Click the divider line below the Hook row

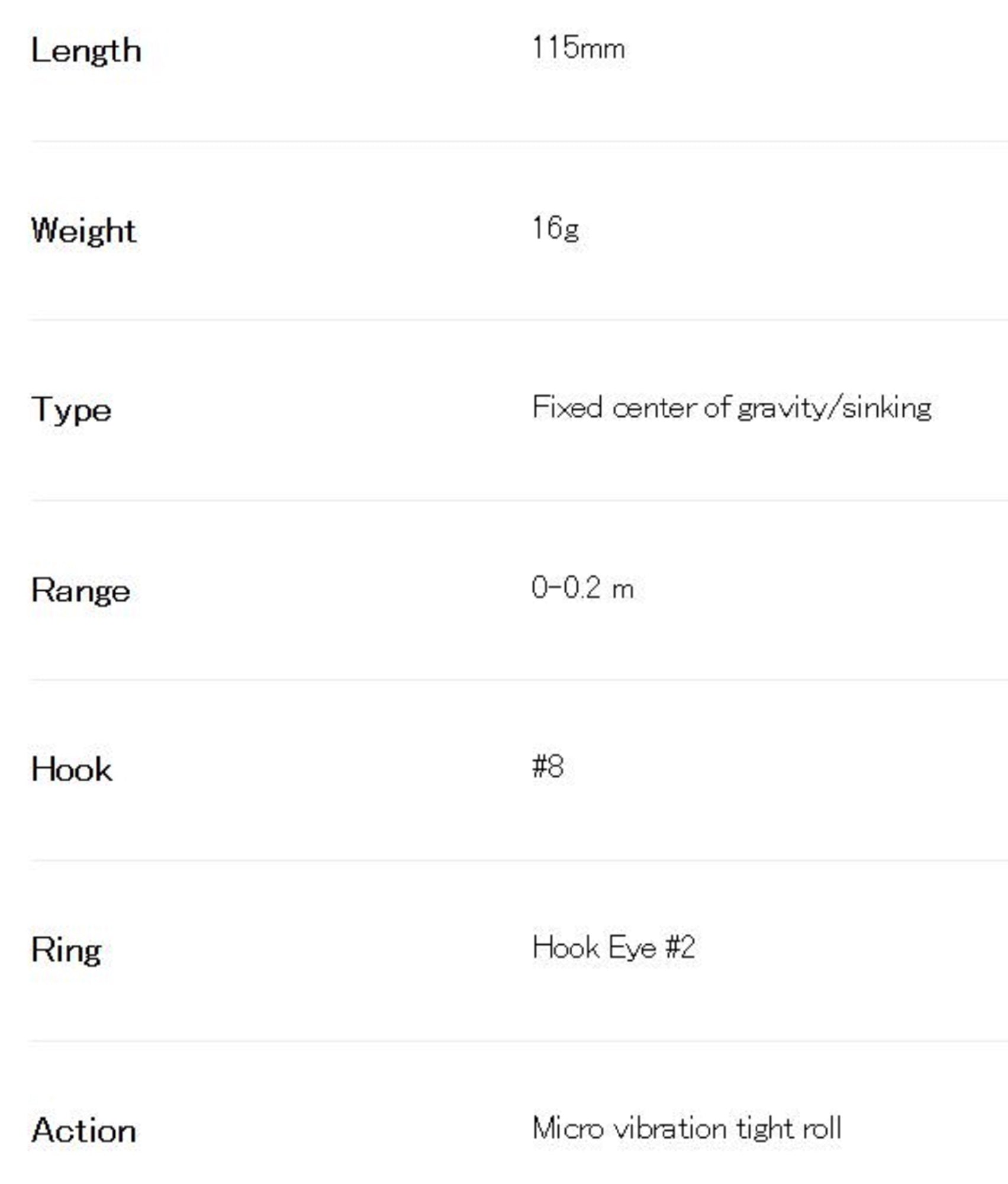click(x=519, y=860)
